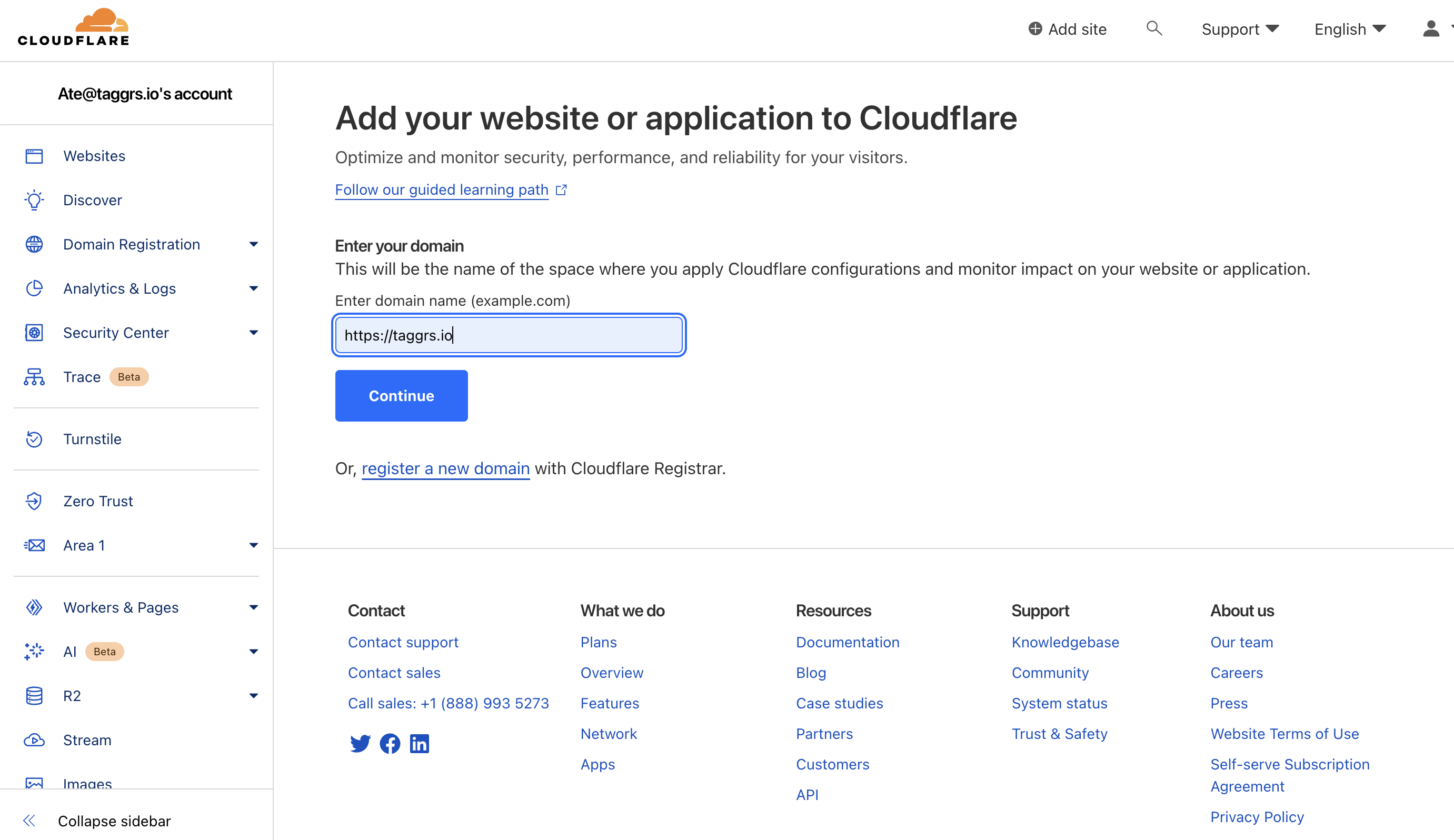
Task: Click the Cloudflare logo in top left
Action: click(x=75, y=27)
